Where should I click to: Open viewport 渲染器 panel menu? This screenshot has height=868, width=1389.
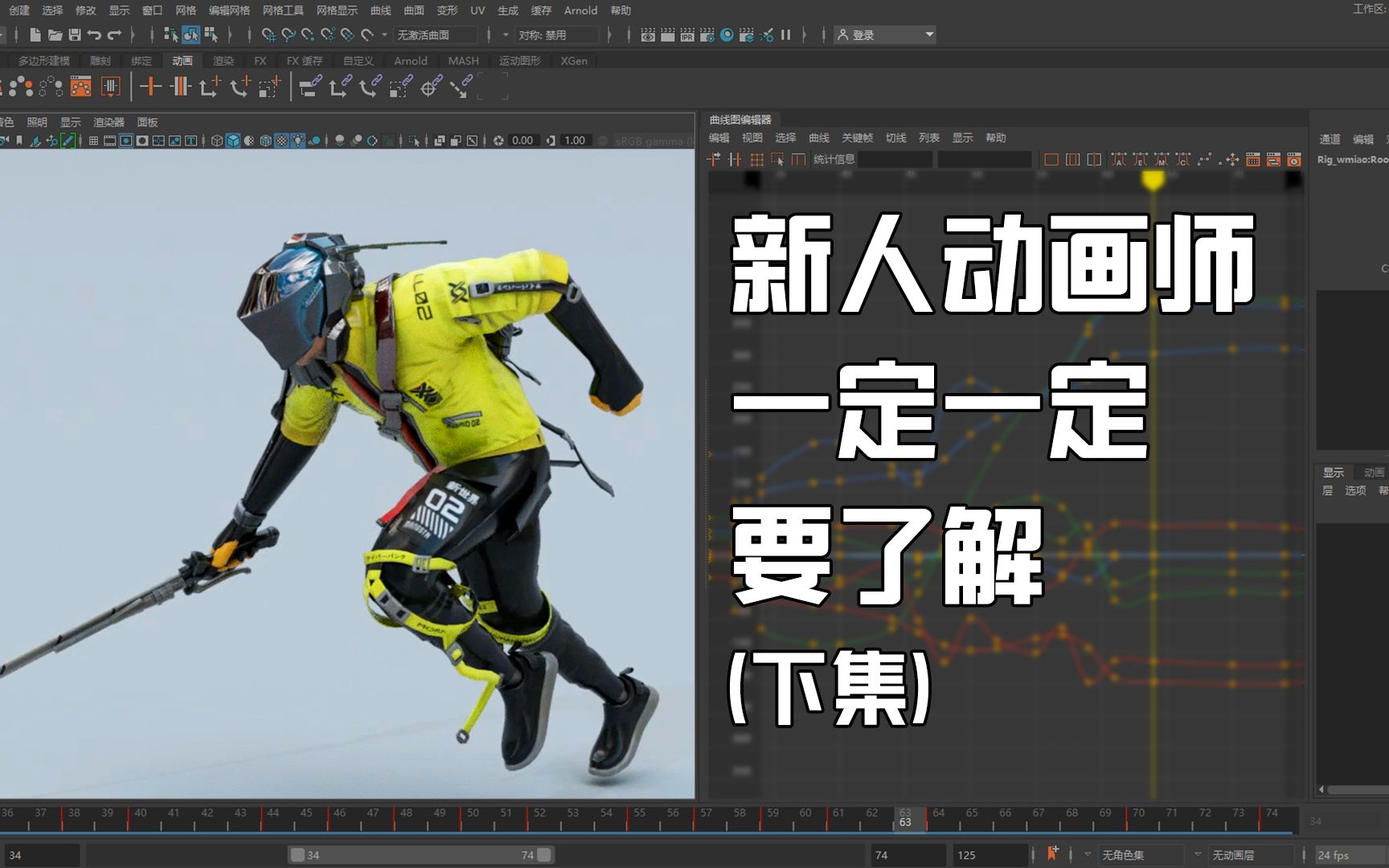click(x=109, y=122)
